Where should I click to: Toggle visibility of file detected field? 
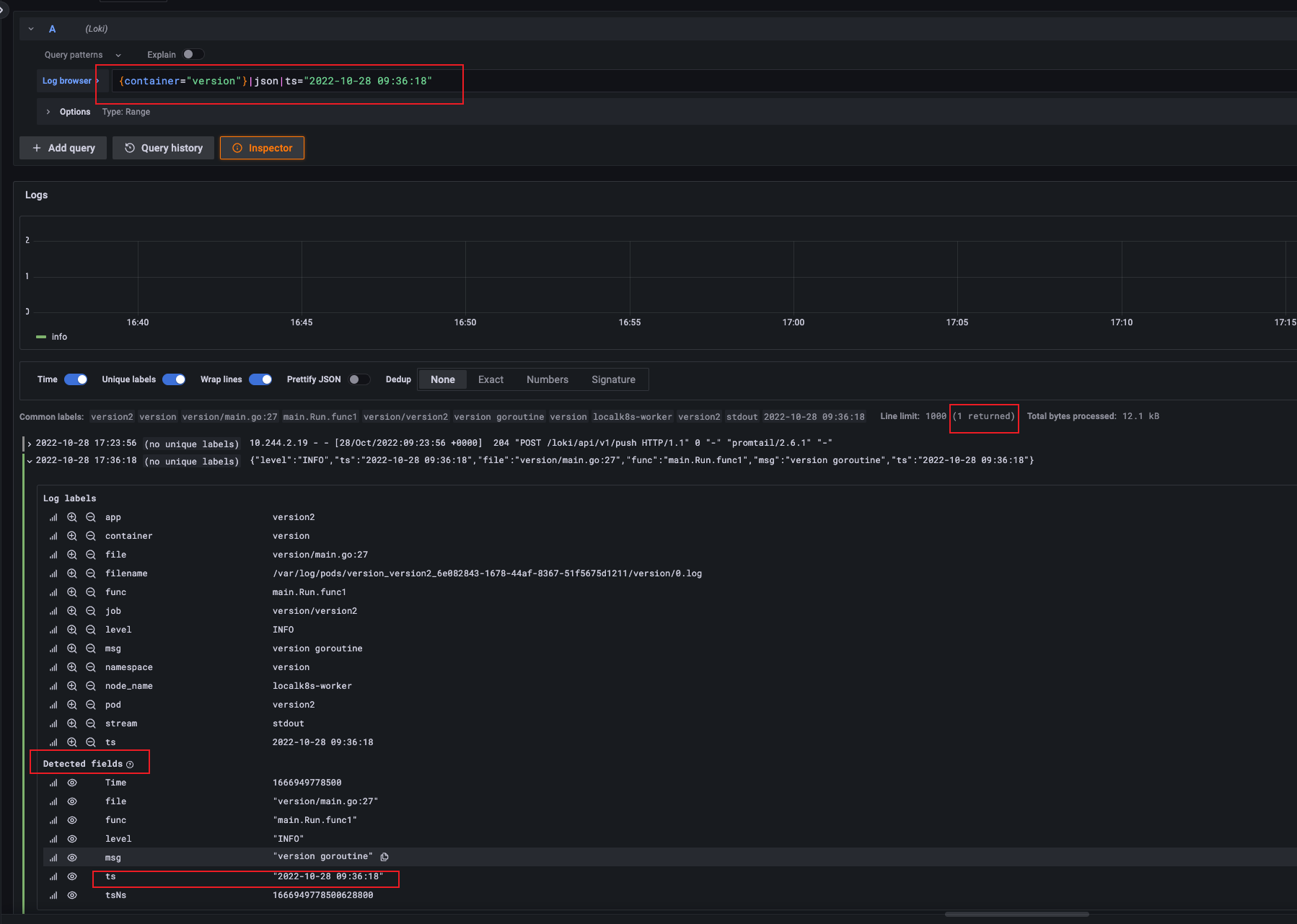(x=72, y=801)
